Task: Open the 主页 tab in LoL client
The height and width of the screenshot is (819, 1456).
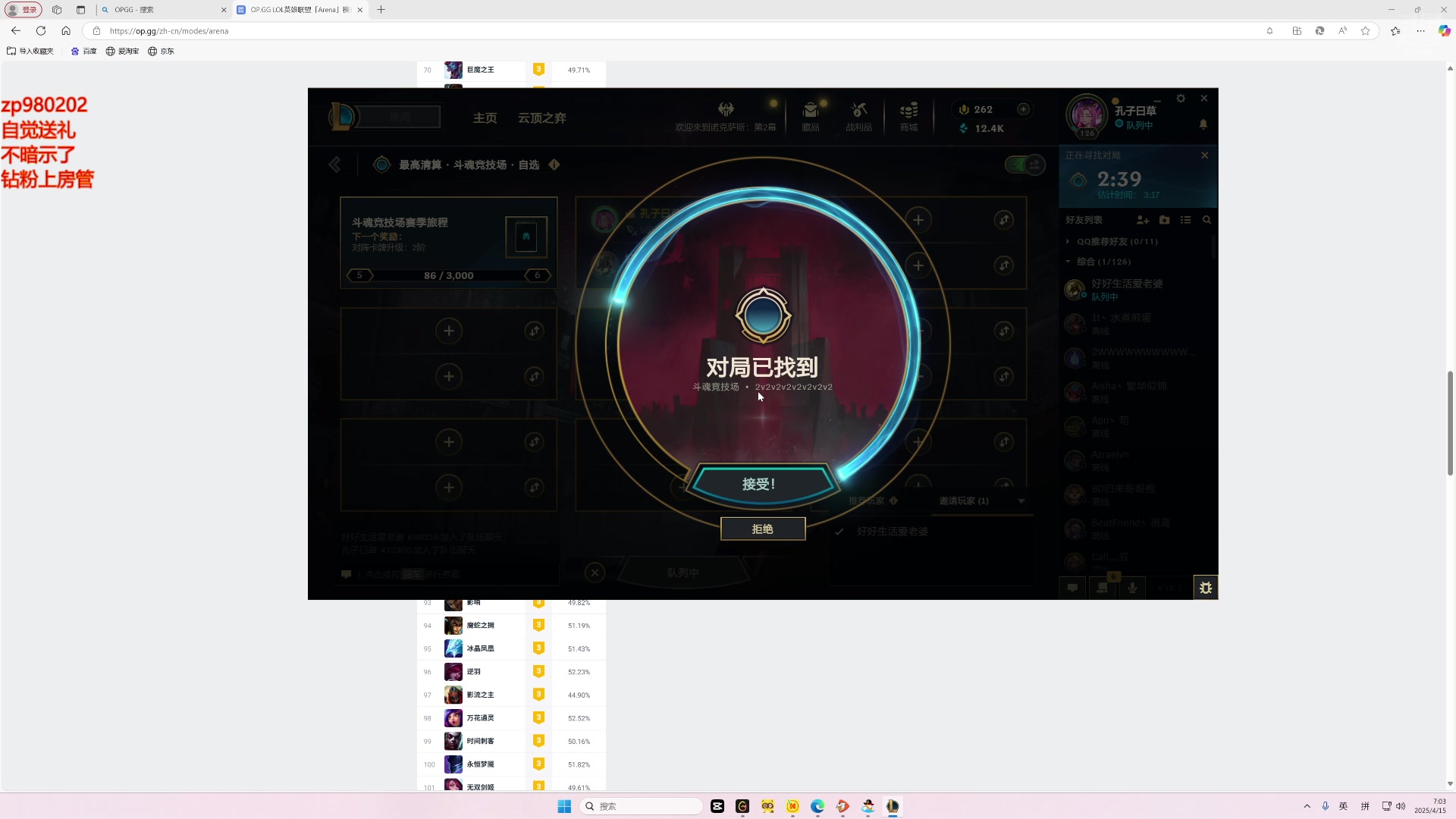Action: click(x=485, y=118)
